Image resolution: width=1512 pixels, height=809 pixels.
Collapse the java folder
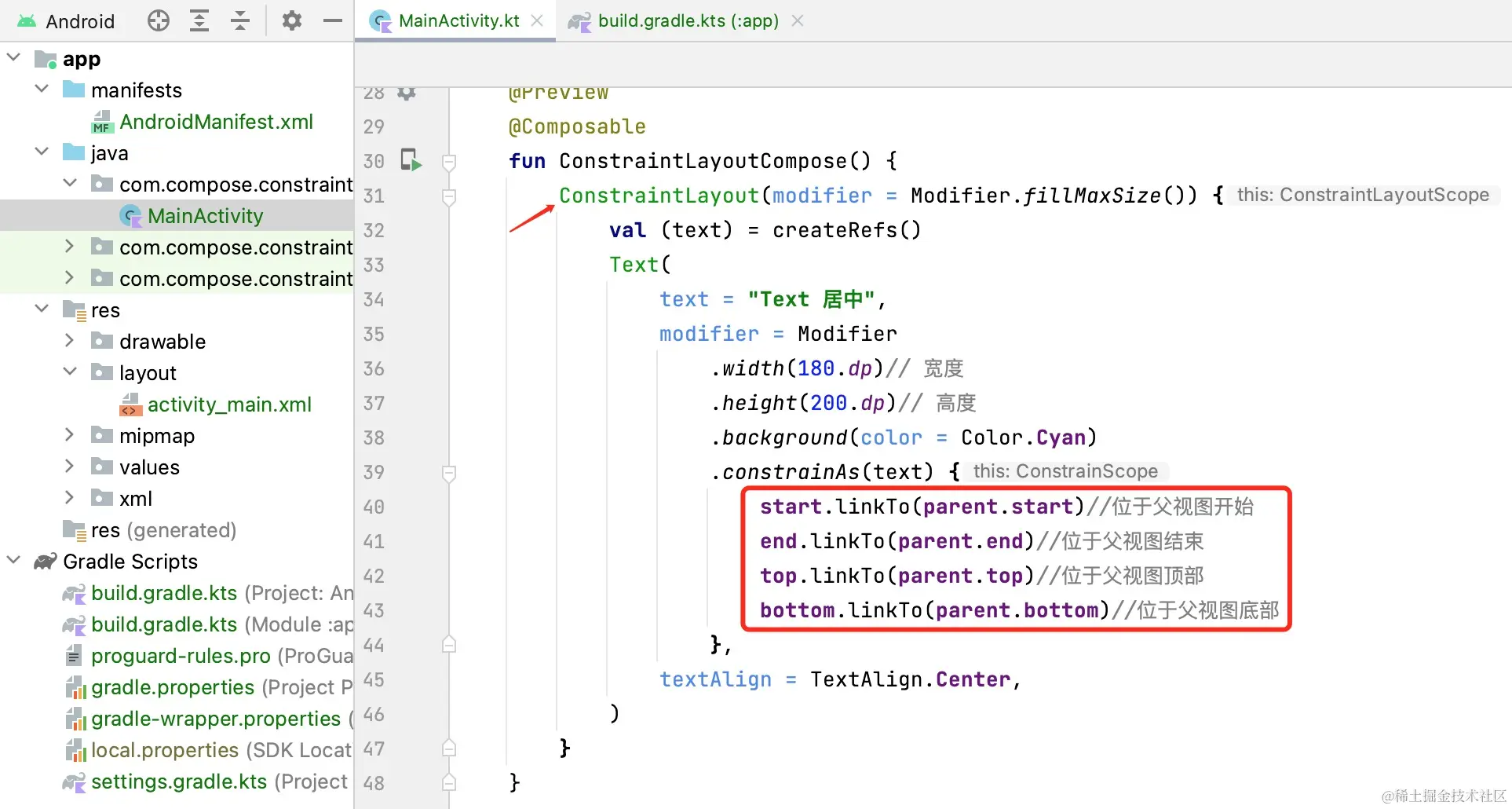[42, 152]
